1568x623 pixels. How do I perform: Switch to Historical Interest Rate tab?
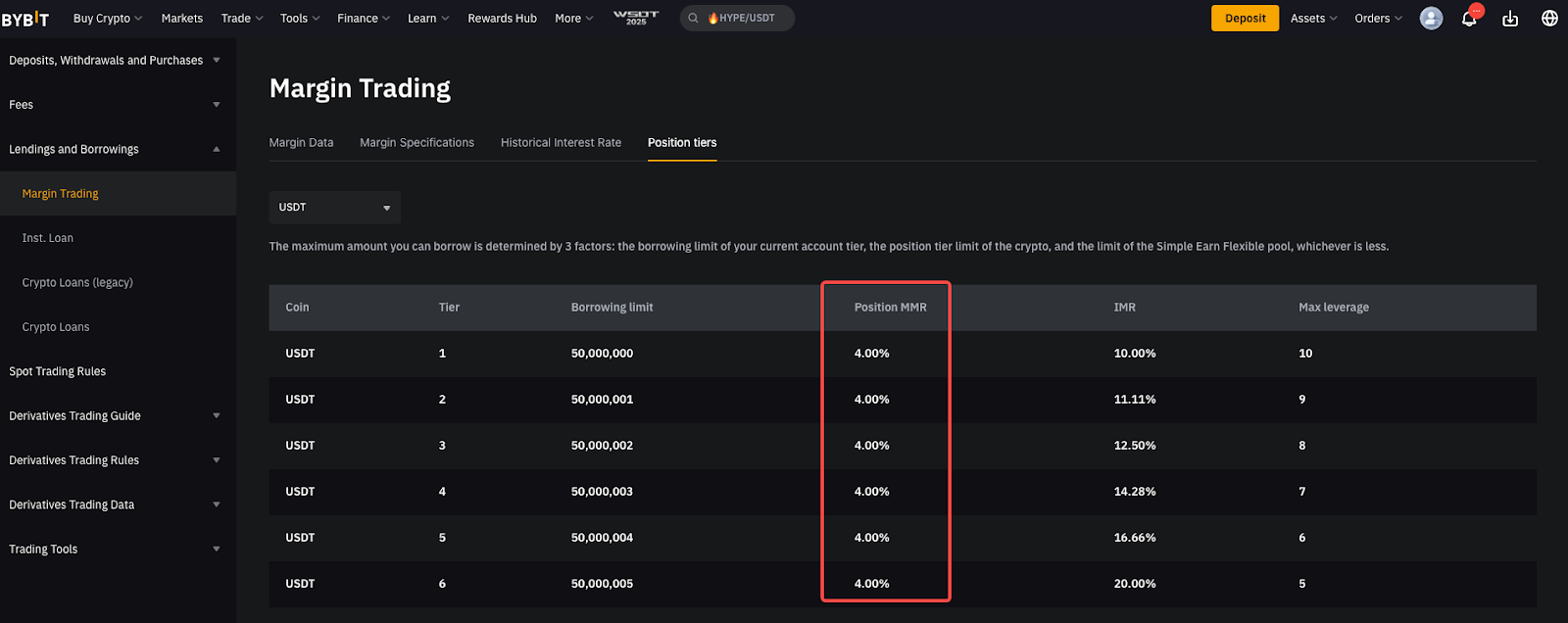pos(561,143)
